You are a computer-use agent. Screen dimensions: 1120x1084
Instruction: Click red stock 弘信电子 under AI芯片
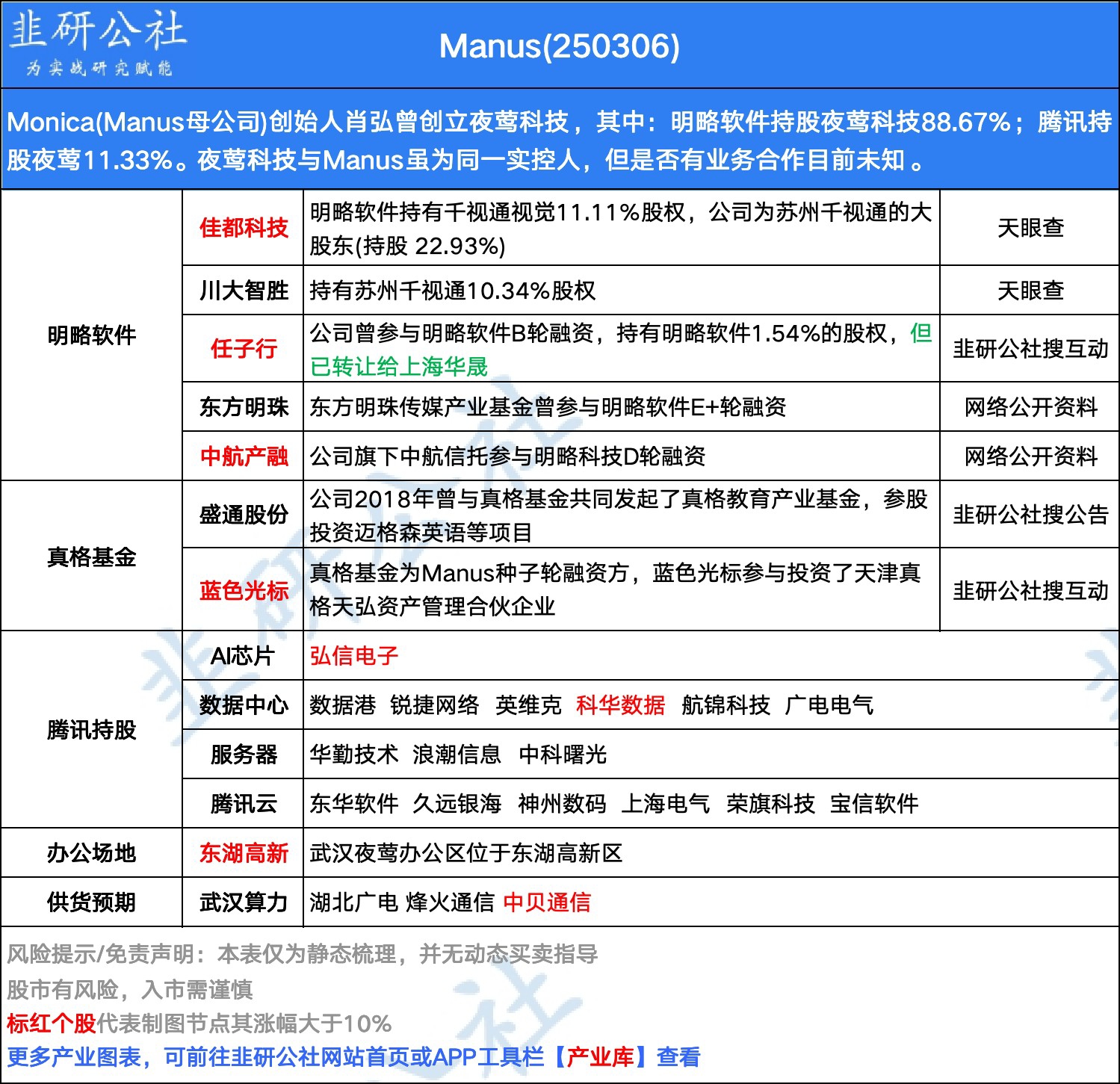point(354,656)
